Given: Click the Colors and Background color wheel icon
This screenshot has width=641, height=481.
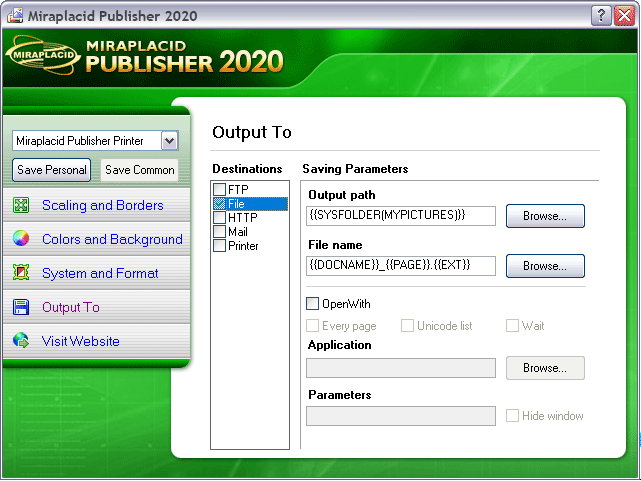Looking at the screenshot, I should pyautogui.click(x=21, y=239).
